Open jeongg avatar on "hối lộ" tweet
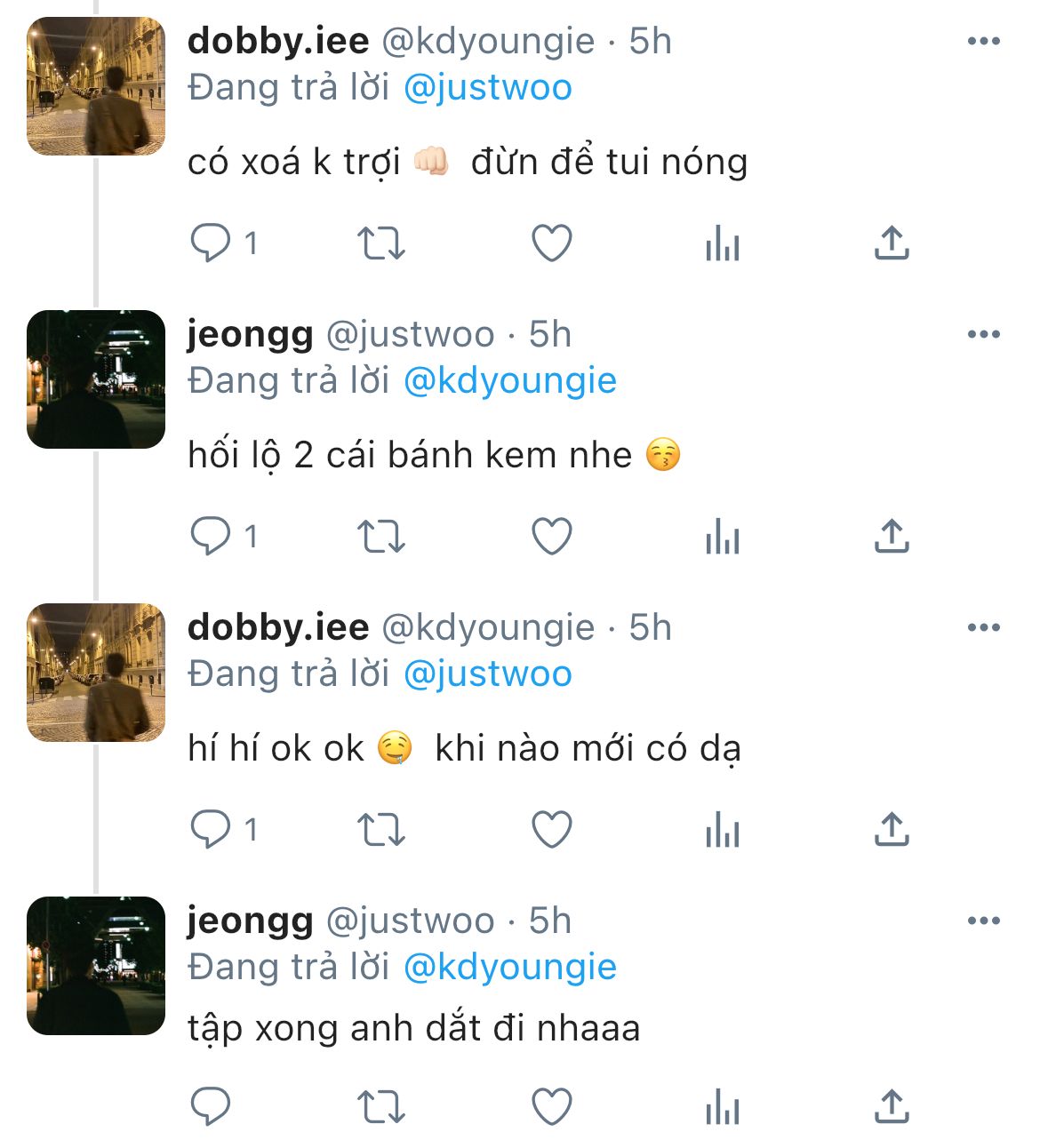The width and height of the screenshot is (1040, 1148). point(96,379)
